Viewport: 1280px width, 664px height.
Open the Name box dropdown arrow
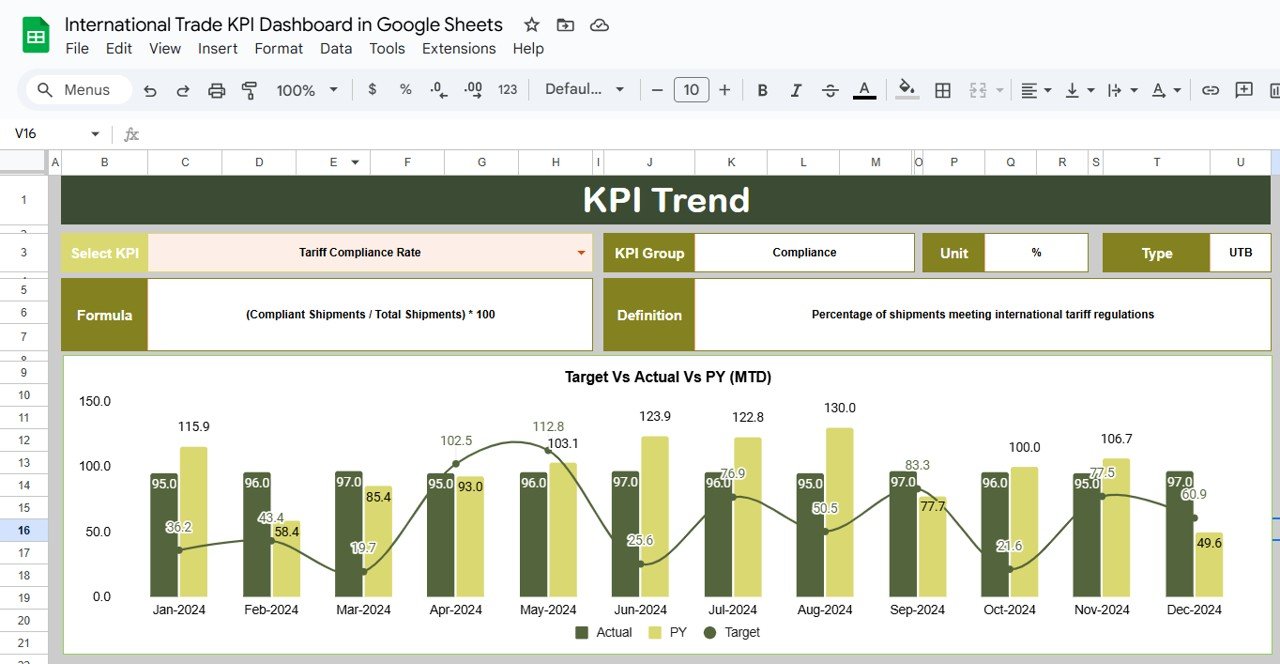coord(95,134)
